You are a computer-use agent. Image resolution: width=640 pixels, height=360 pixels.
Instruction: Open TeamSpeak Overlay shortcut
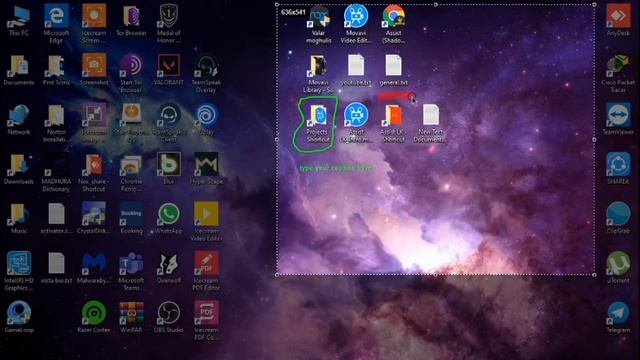pyautogui.click(x=206, y=73)
